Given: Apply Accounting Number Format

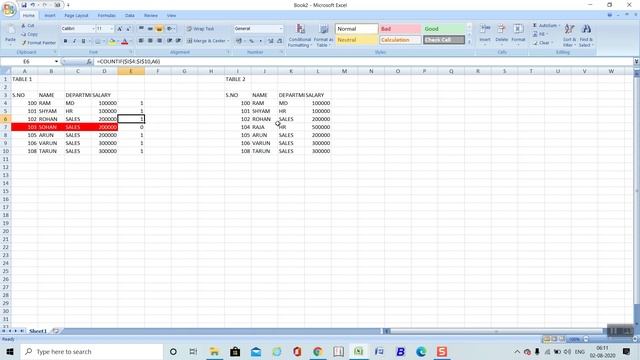Looking at the screenshot, I should click(239, 41).
